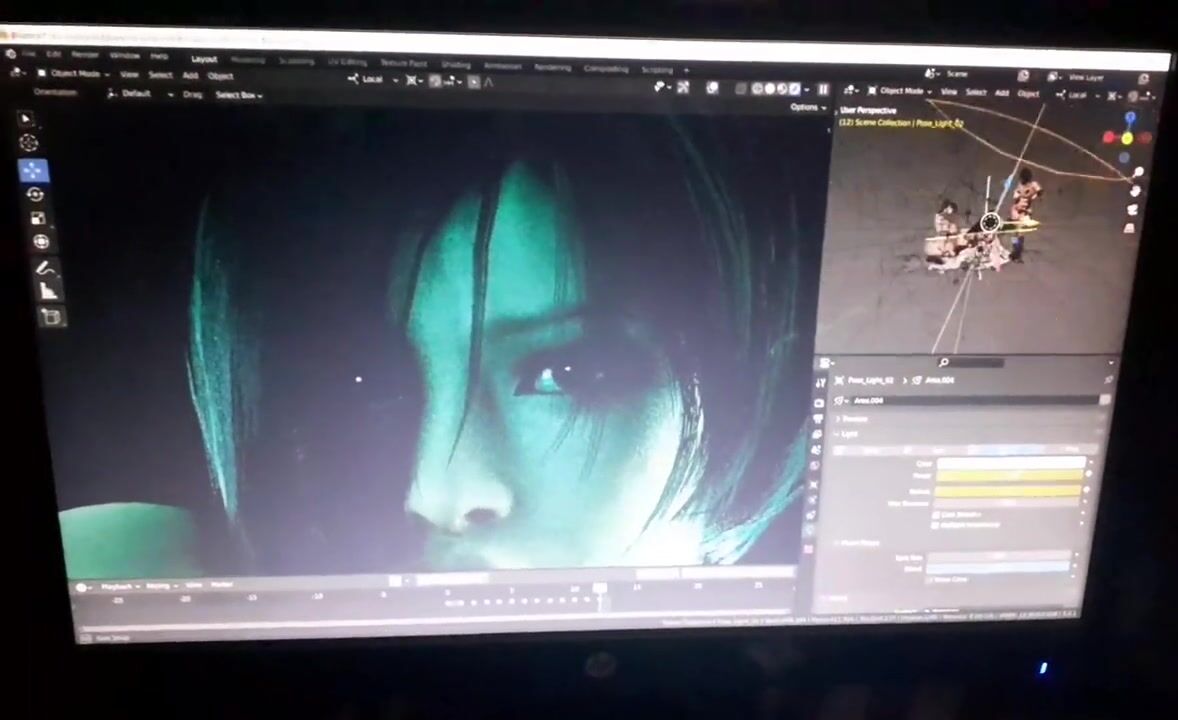
Task: Click the Select Box drag option
Action: pyautogui.click(x=238, y=95)
